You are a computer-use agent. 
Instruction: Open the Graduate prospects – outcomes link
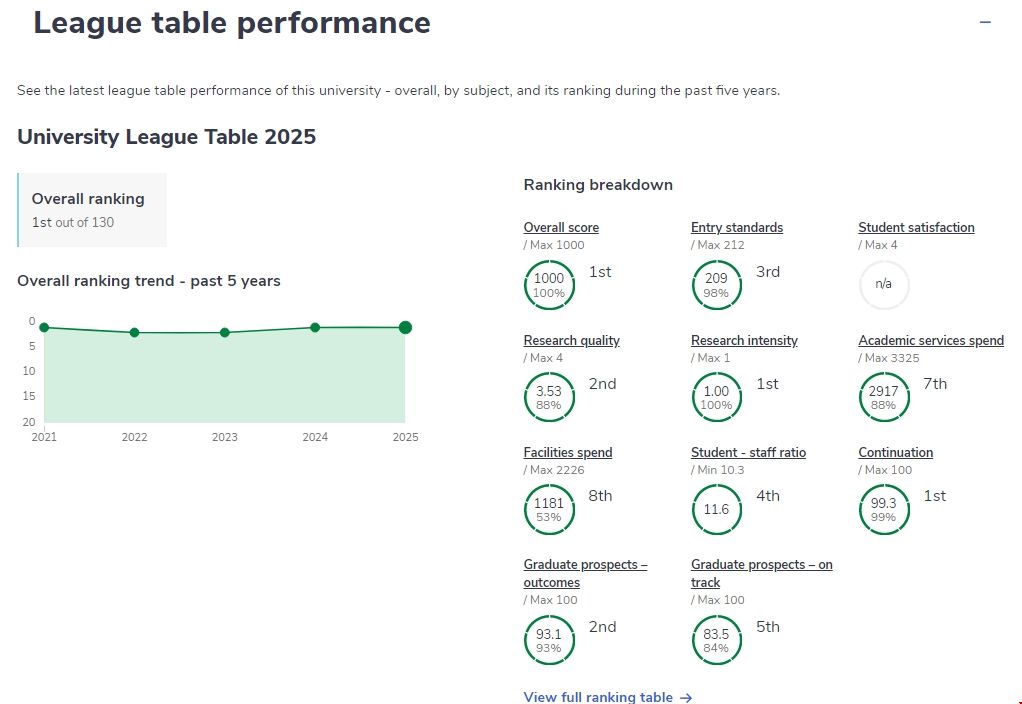(585, 573)
